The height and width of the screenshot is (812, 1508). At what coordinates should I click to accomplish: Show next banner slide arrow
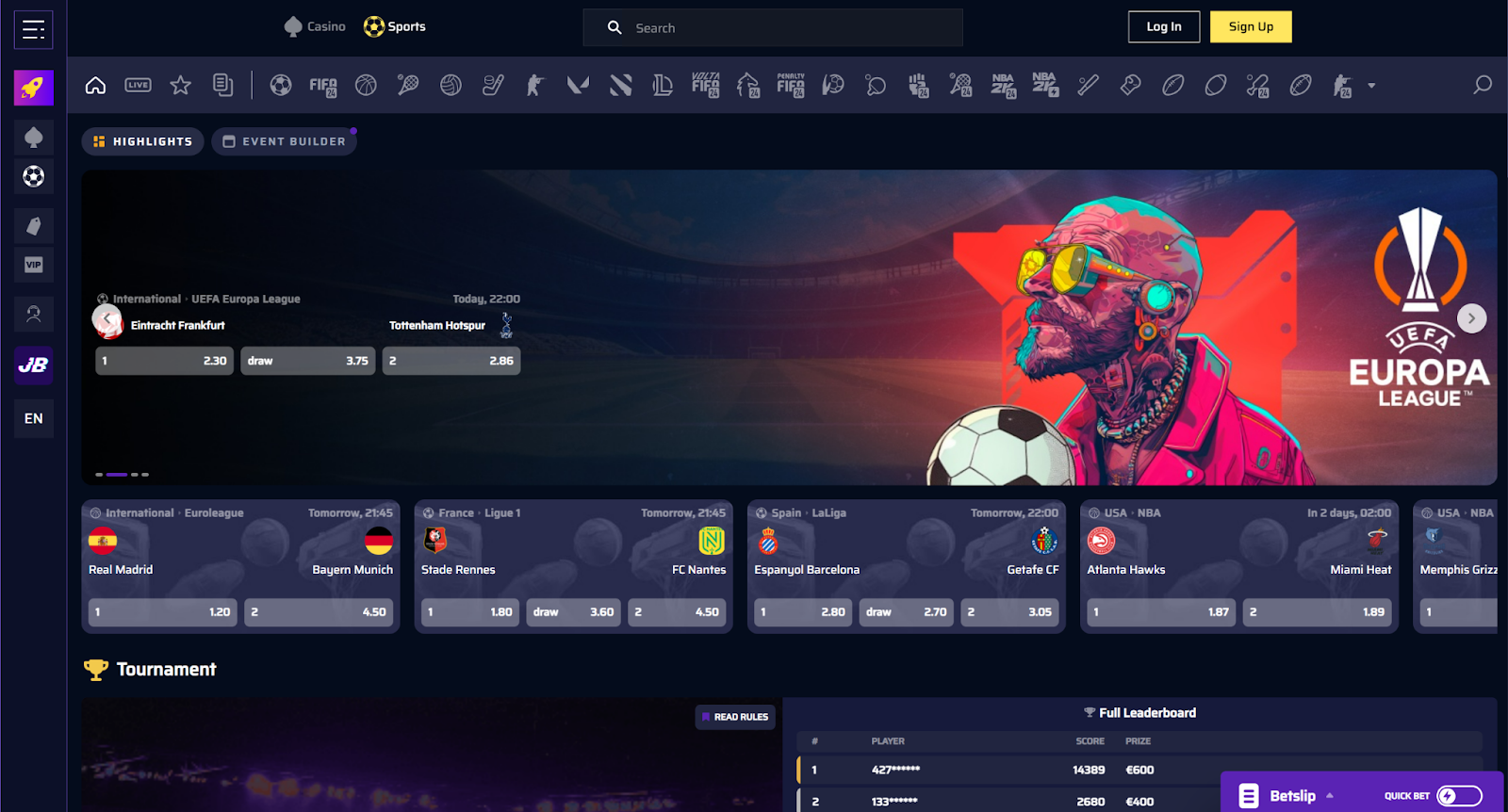pyautogui.click(x=1471, y=318)
